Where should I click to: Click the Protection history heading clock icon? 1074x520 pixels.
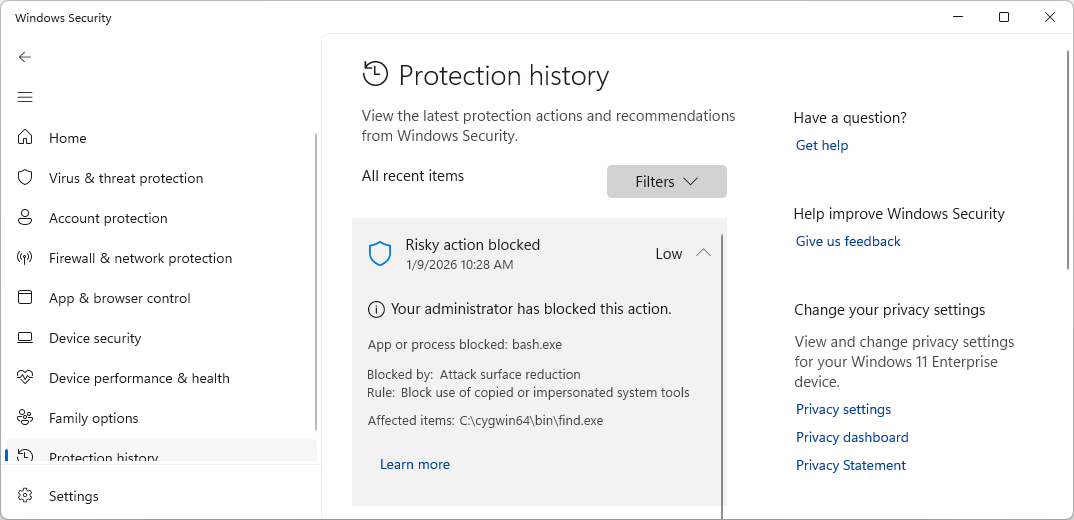[375, 74]
